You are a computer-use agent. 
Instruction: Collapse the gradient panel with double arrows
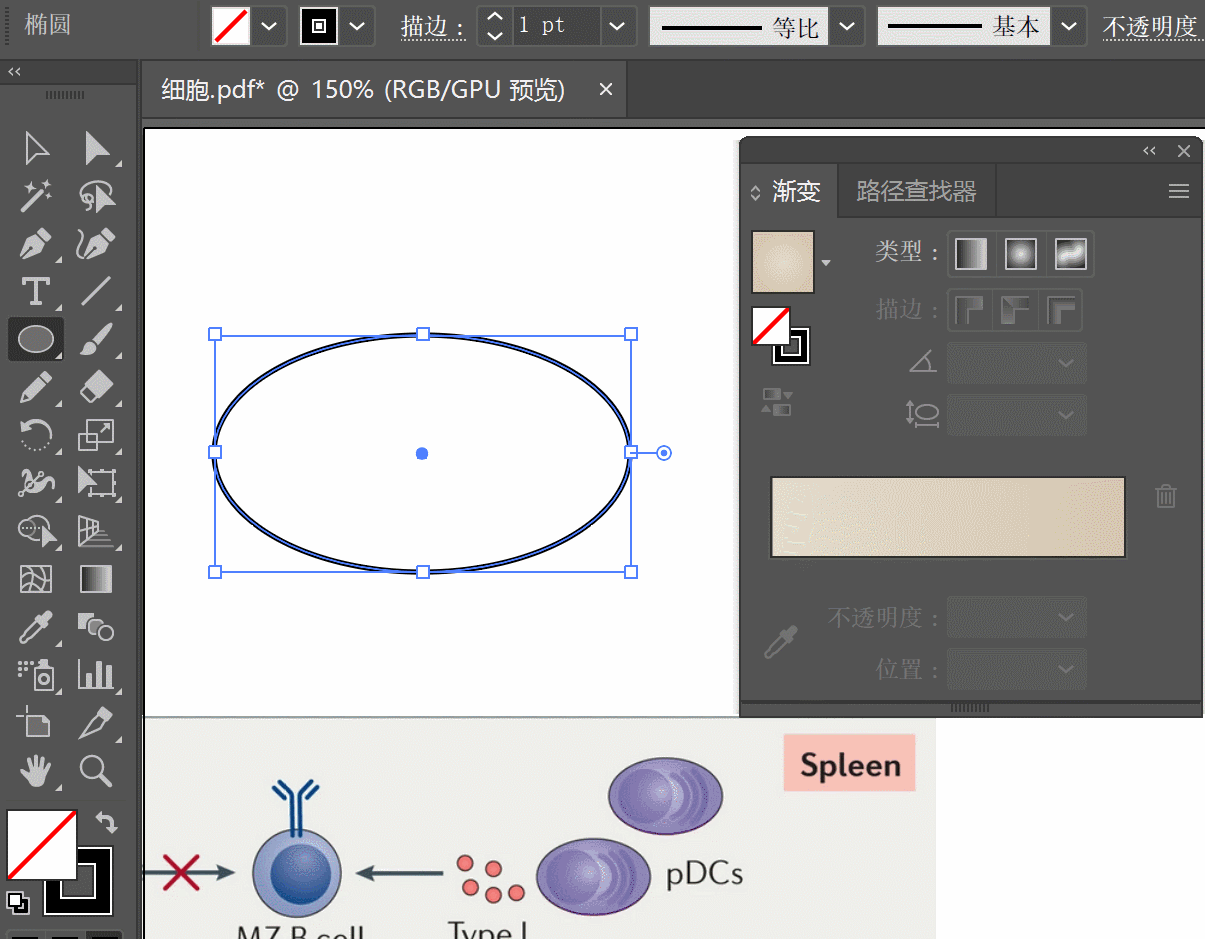(x=1150, y=151)
